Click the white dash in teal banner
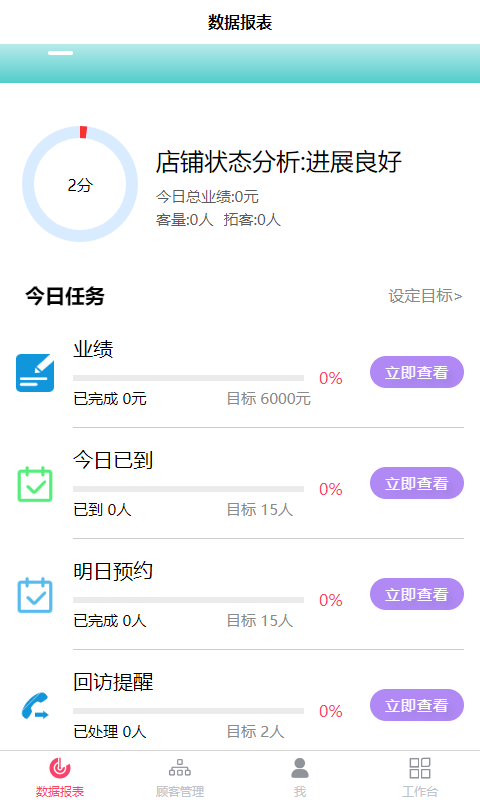This screenshot has width=480, height=800. 61,53
